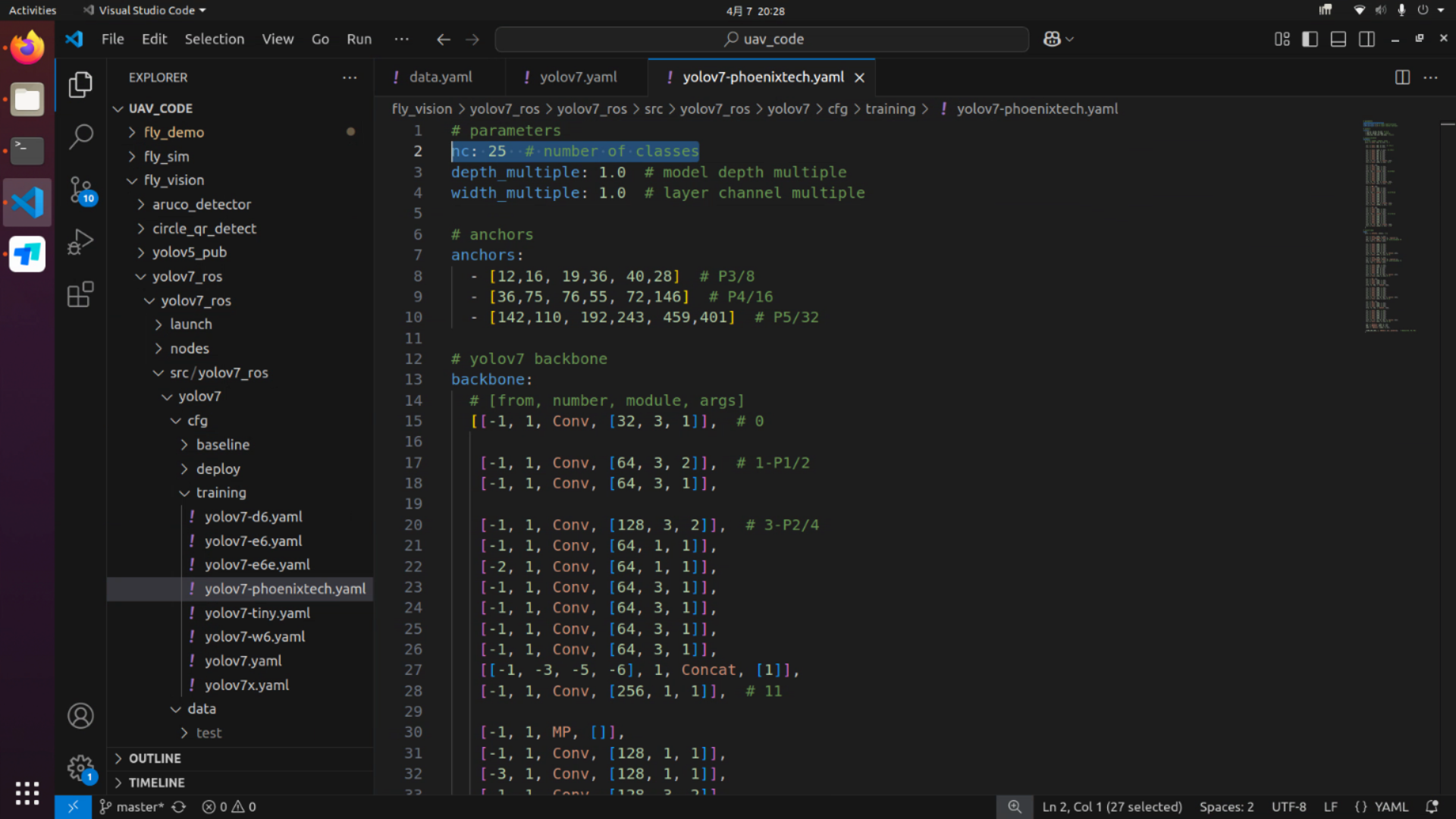This screenshot has width=1456, height=819.
Task: Open Terminal from the dock
Action: (27, 151)
